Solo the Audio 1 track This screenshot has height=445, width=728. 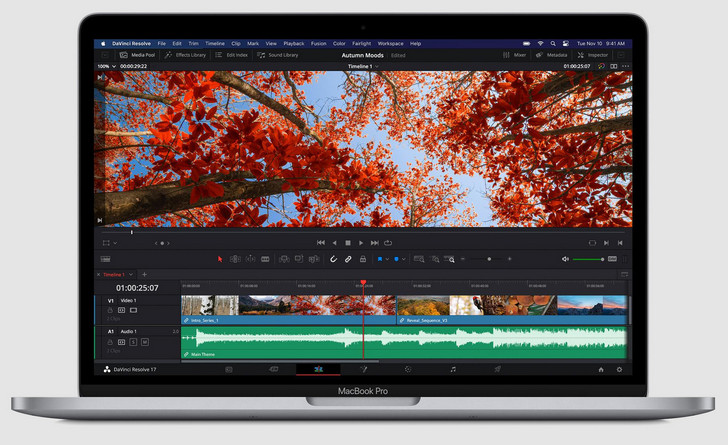click(x=133, y=342)
